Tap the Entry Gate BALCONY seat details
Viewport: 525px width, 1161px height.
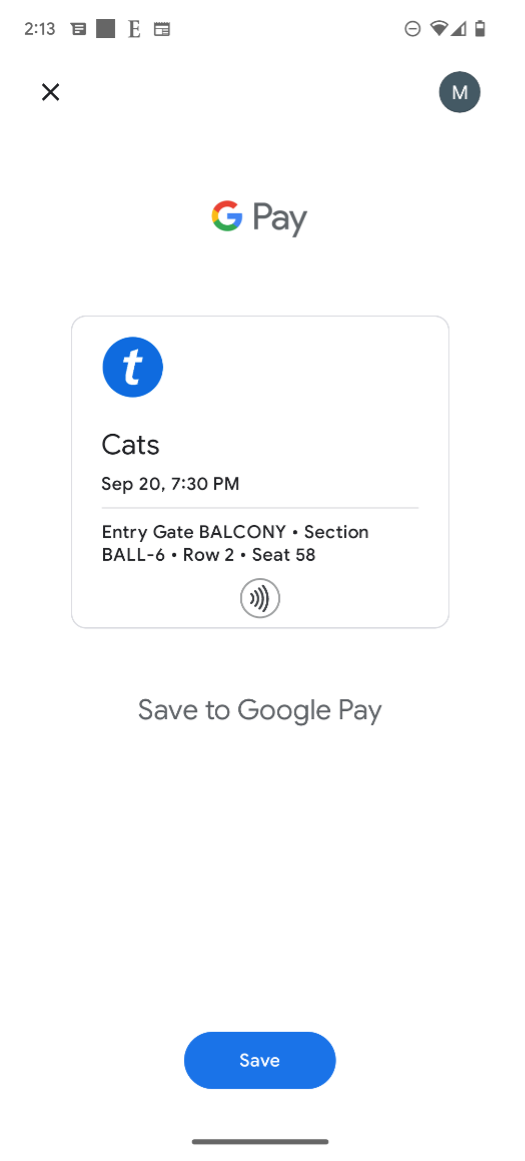(x=235, y=543)
